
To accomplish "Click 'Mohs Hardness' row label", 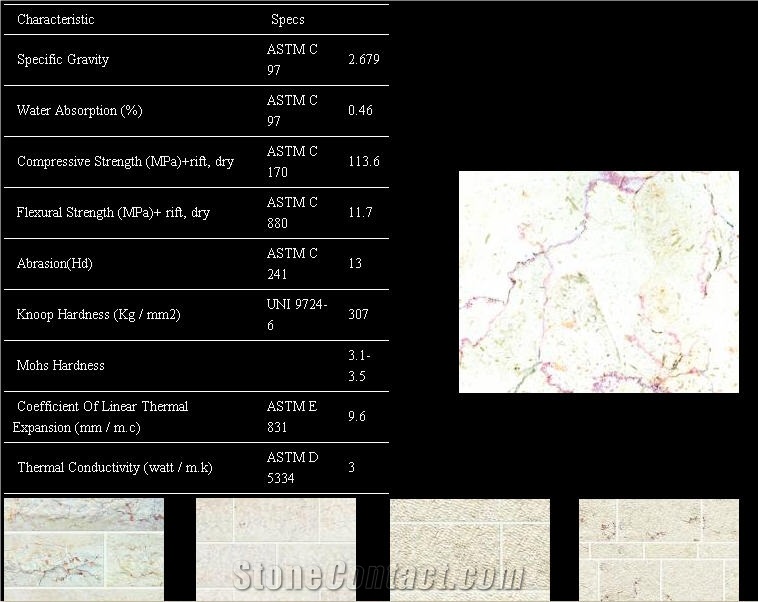I will tap(60, 365).
